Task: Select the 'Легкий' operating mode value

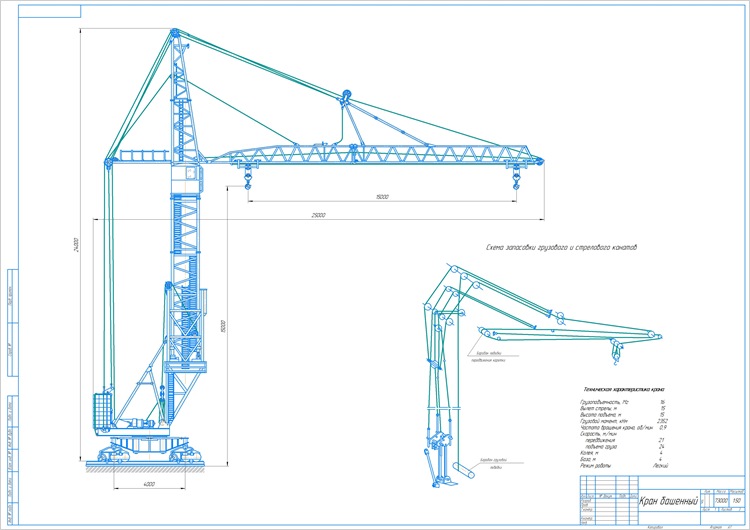Action: click(x=660, y=465)
